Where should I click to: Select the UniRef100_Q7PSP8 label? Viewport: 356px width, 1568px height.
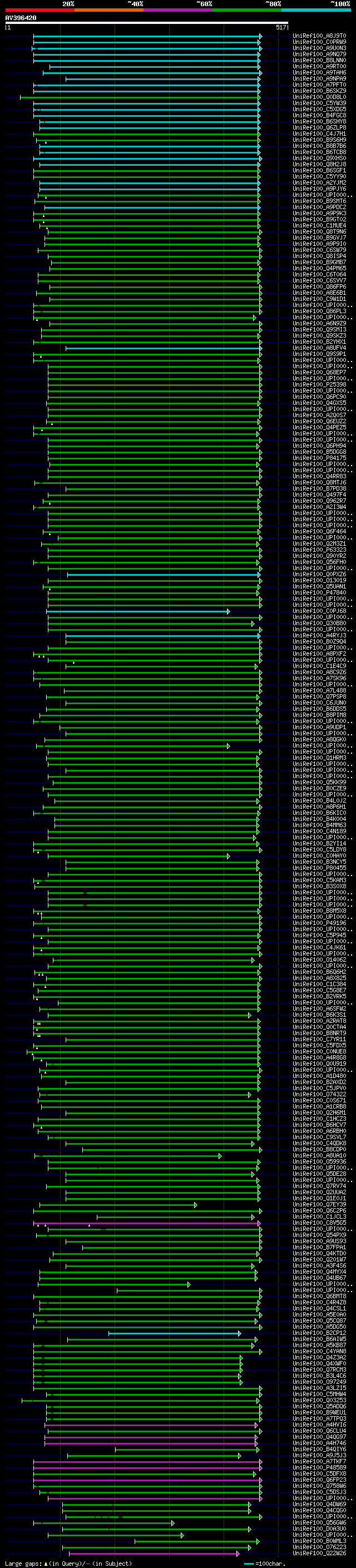tap(319, 696)
